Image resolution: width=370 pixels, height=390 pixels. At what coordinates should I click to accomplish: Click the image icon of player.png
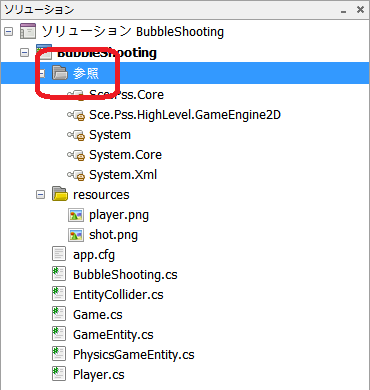tap(76, 215)
